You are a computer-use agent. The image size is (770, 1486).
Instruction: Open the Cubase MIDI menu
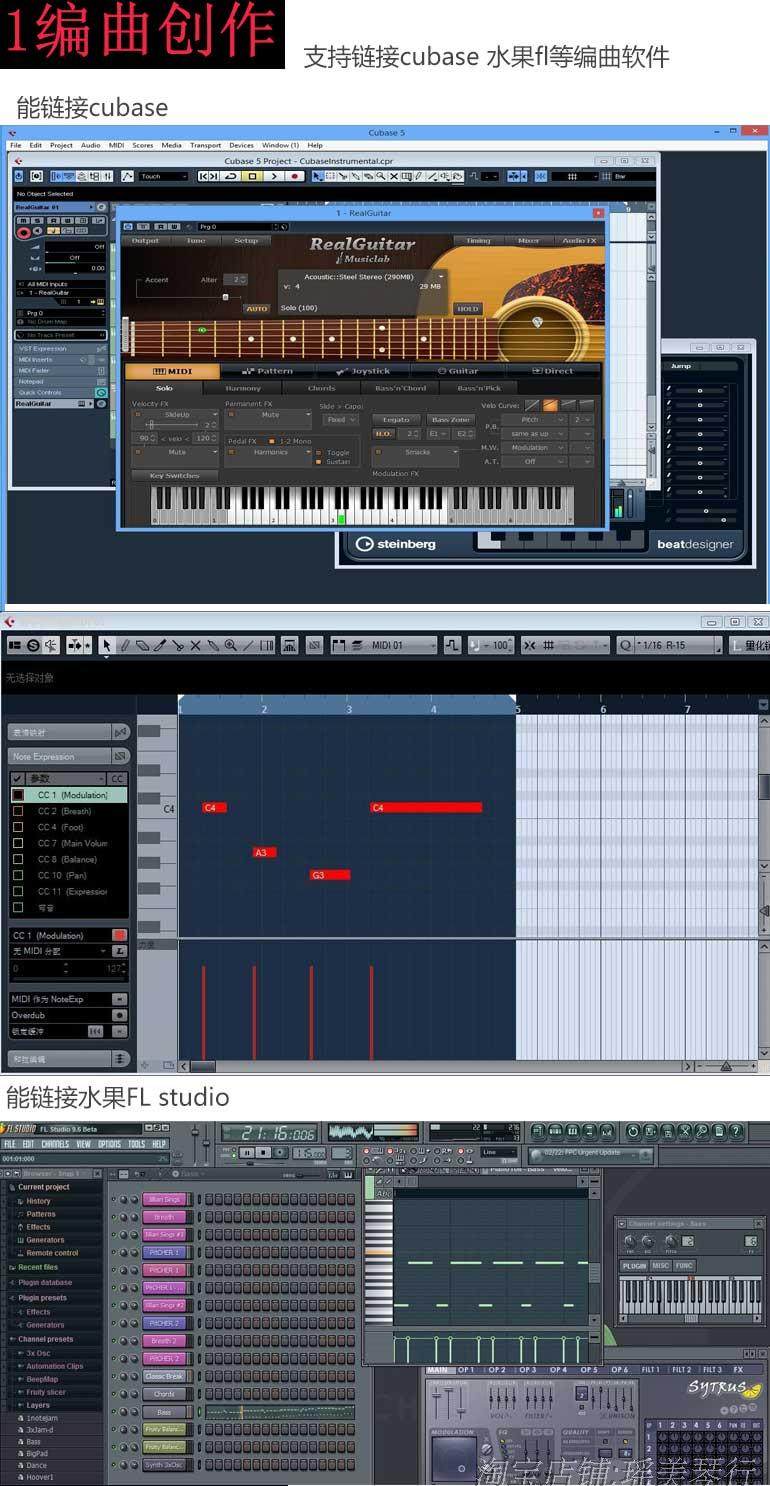(x=117, y=145)
